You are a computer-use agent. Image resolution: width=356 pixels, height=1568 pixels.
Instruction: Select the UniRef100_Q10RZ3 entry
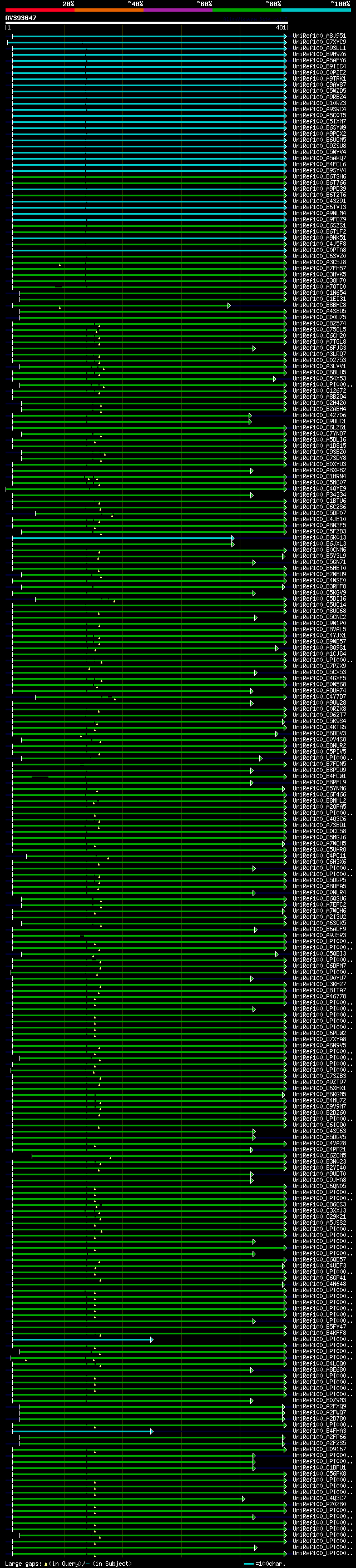click(x=319, y=103)
